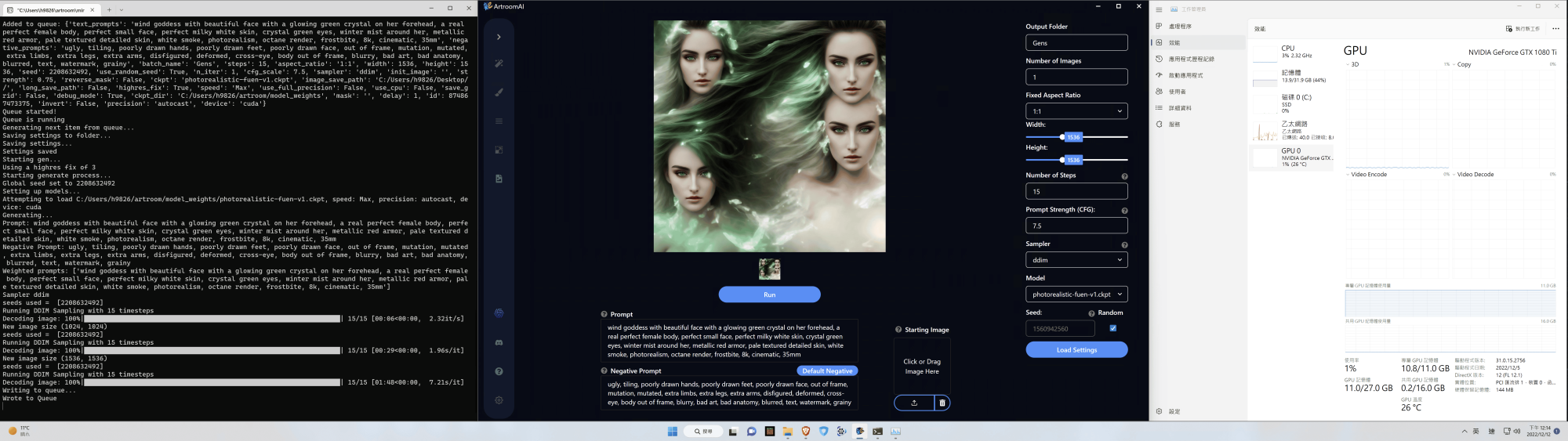Screen dimensions: 1568x441
Task: Click the 'Click or Drag Image Here' drop zone
Action: pyautogui.click(x=922, y=366)
